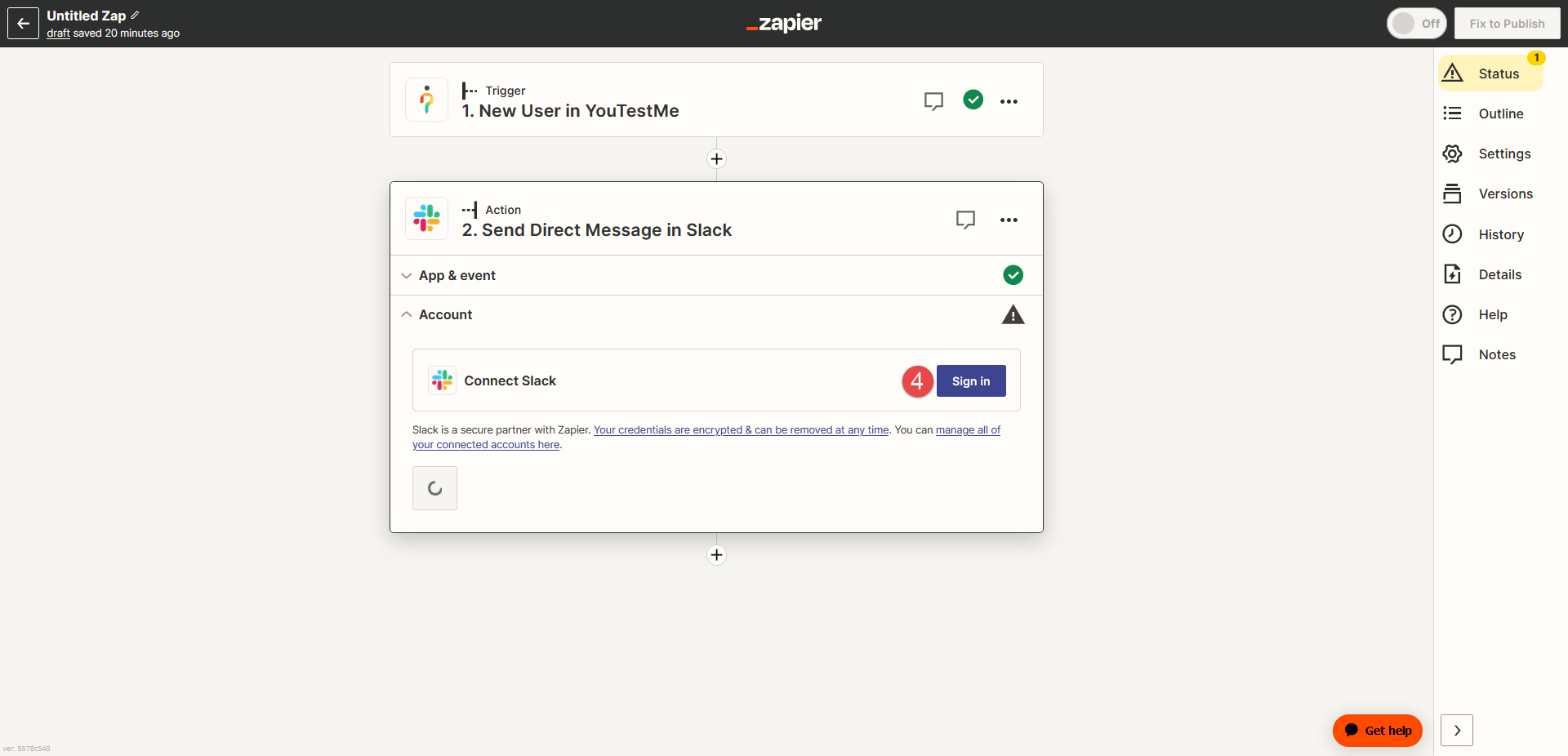Toggle the Zap On/Off switch

point(1416,24)
